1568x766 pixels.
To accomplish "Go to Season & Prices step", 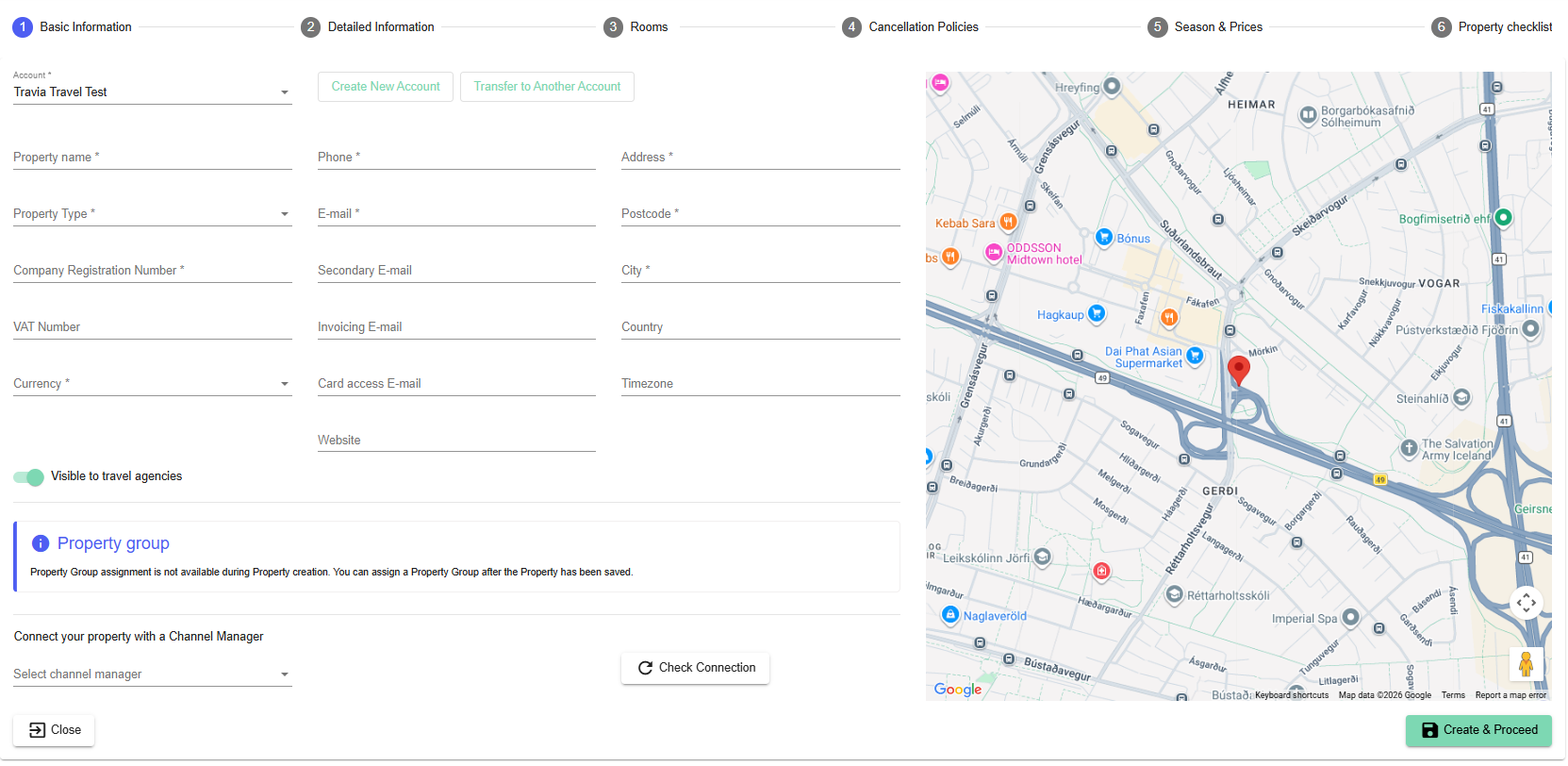I will [1205, 27].
